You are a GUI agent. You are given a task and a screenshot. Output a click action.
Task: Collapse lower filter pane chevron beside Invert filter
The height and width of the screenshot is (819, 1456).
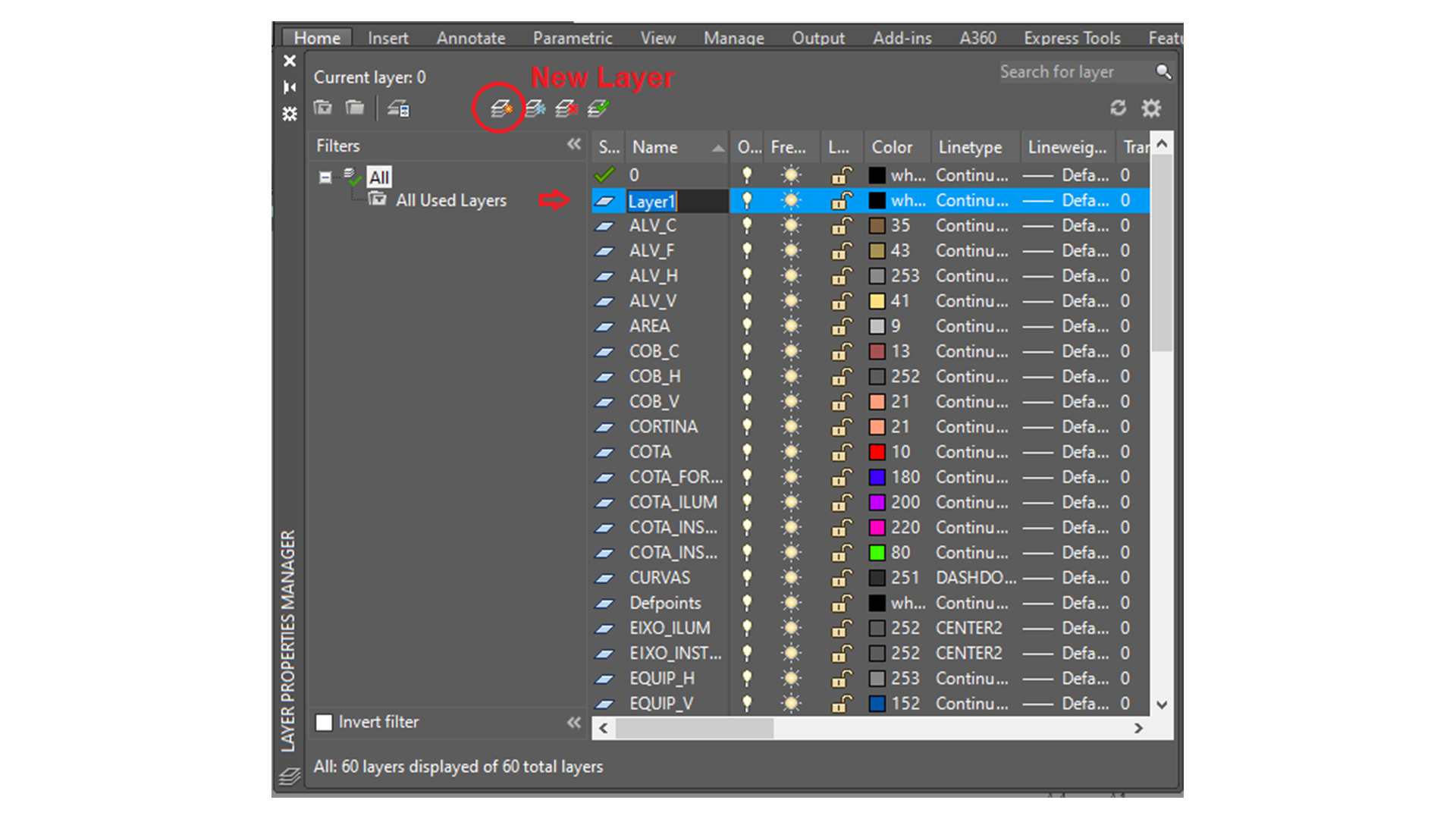tap(574, 723)
